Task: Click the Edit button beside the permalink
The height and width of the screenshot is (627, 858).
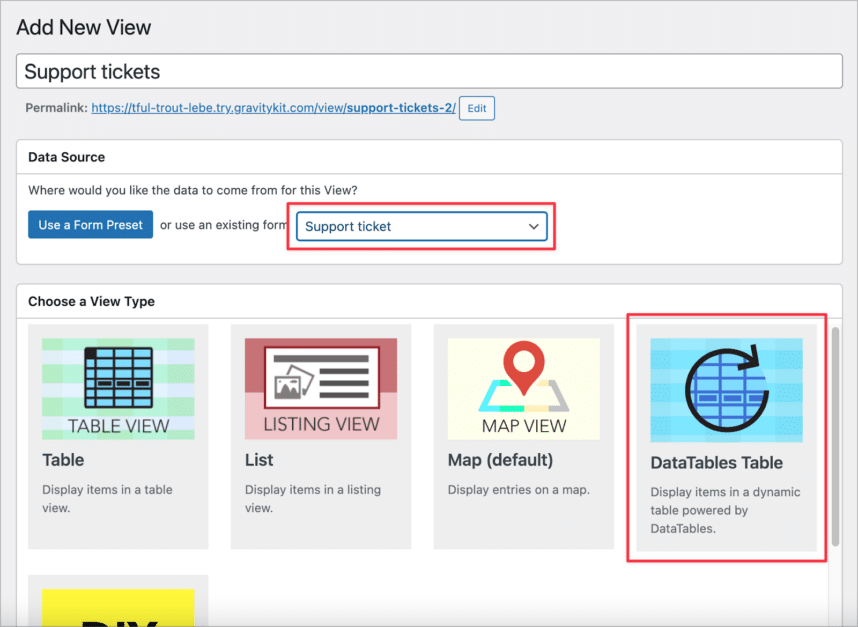Action: 476,108
